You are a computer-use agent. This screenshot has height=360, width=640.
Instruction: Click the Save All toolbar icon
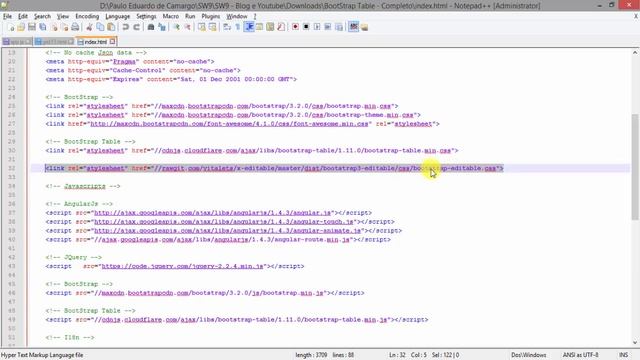point(42,27)
